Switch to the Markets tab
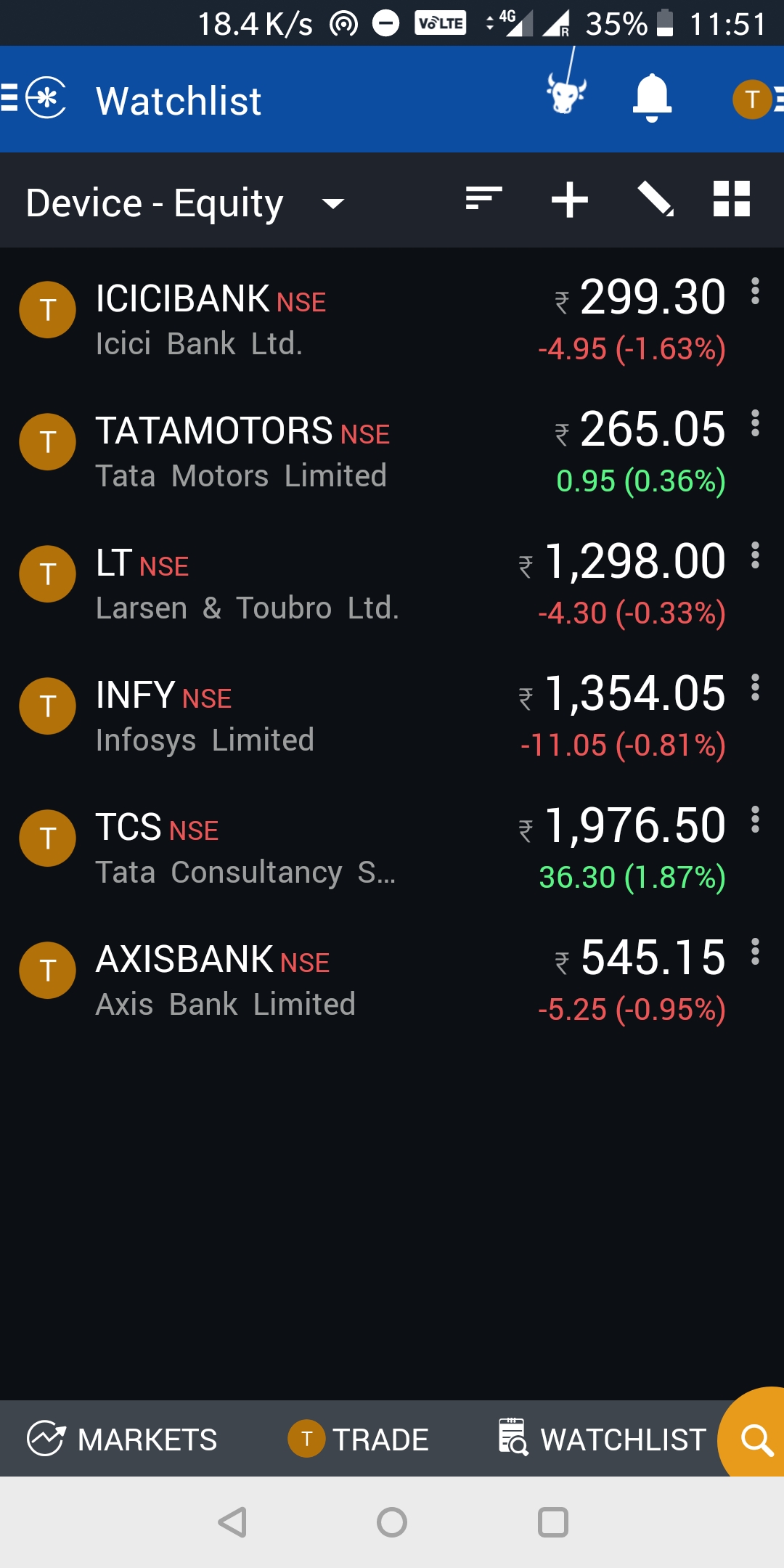This screenshot has width=784, height=1568. 122,1439
